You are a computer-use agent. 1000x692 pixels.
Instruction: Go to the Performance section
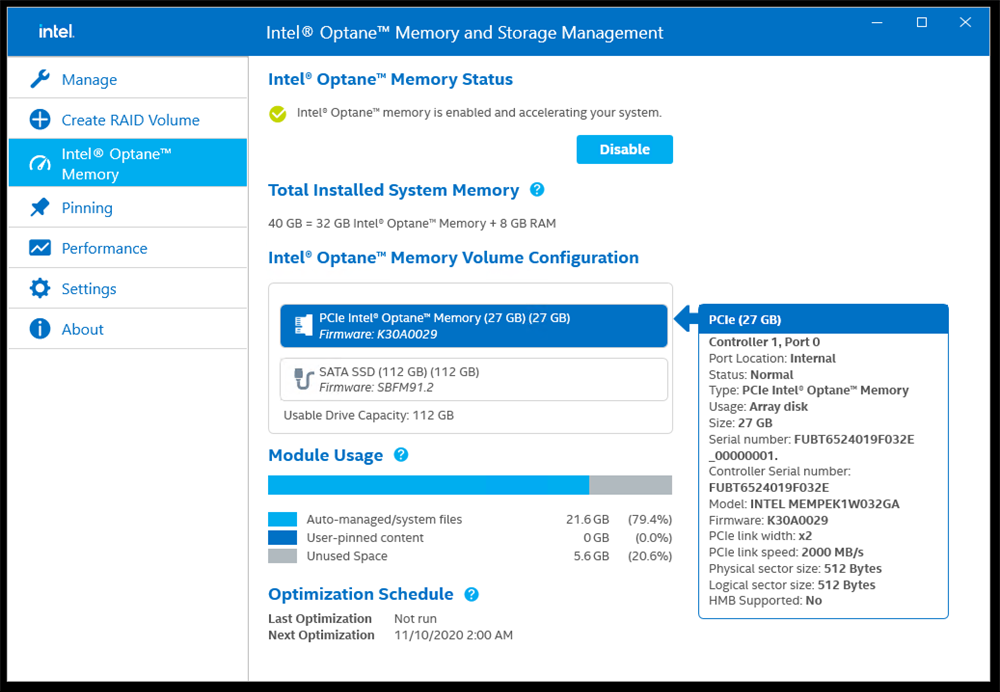pyautogui.click(x=104, y=248)
